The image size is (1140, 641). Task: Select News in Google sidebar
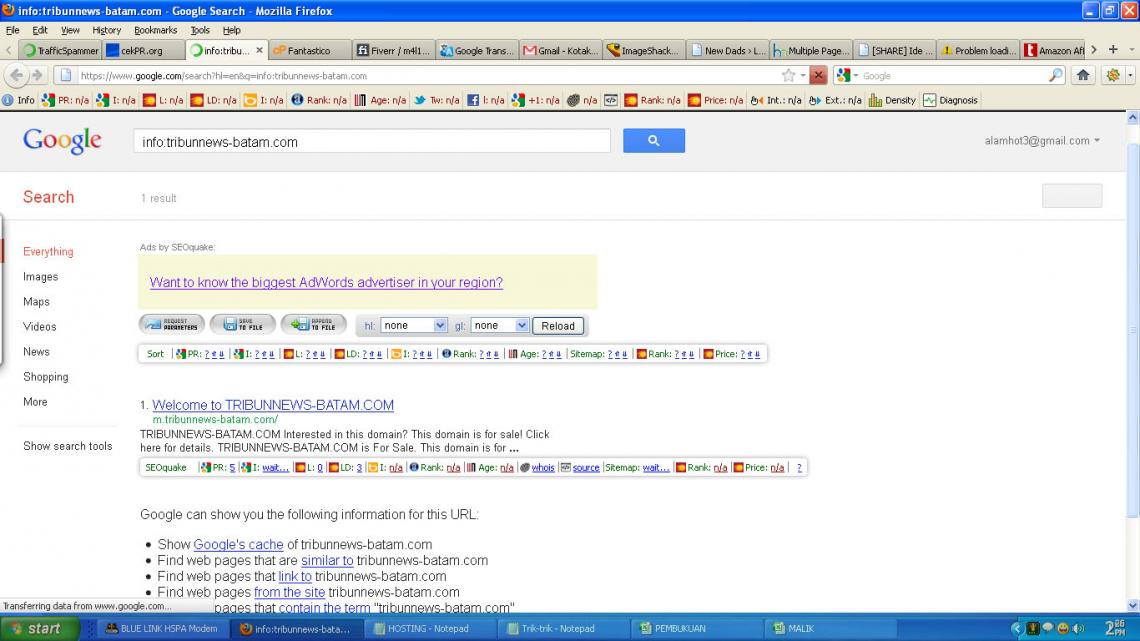point(36,351)
